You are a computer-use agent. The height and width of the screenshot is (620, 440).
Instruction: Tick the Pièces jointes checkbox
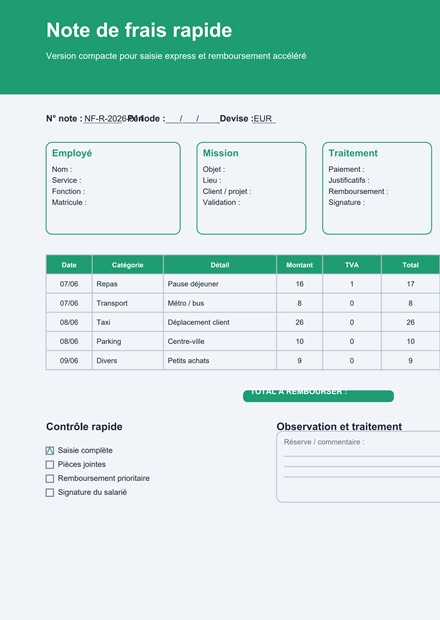[50, 464]
